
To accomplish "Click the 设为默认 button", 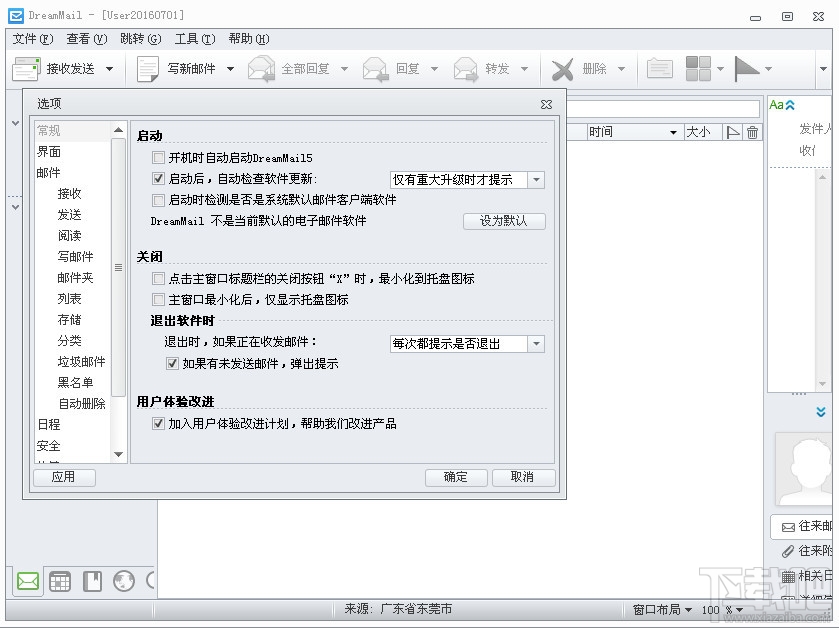I will tap(504, 221).
